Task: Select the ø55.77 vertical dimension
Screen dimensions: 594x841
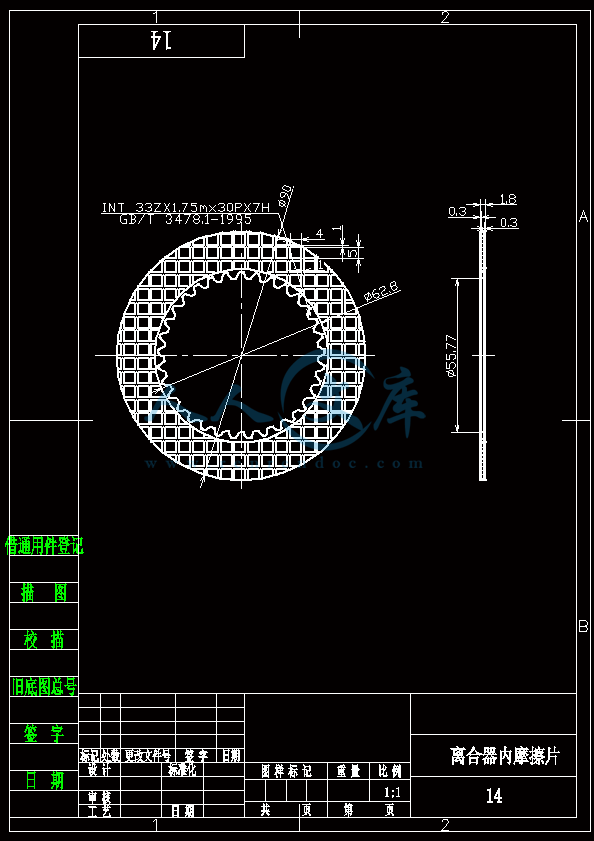Action: [451, 356]
